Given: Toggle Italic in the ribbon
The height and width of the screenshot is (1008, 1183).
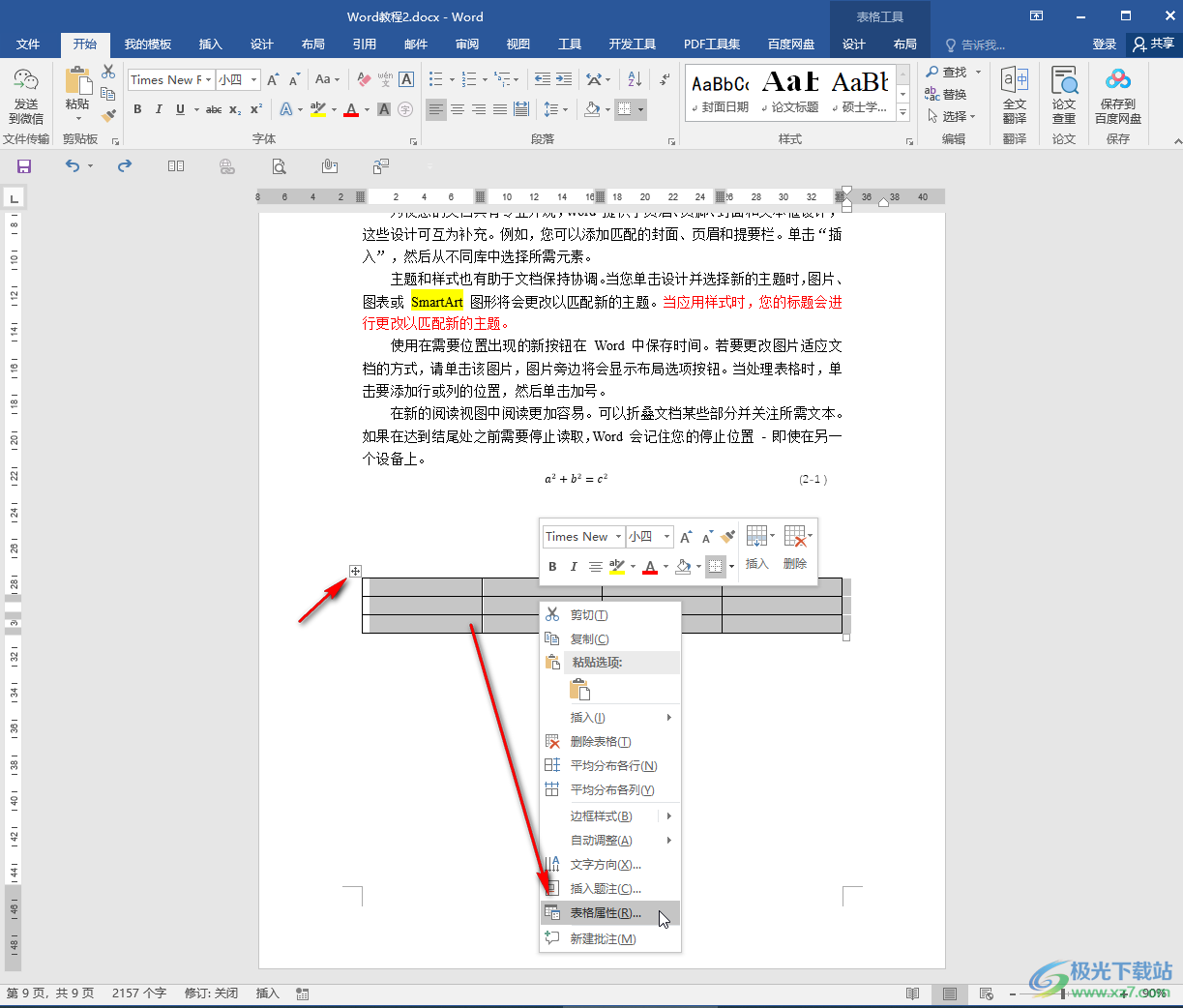Looking at the screenshot, I should pyautogui.click(x=159, y=109).
